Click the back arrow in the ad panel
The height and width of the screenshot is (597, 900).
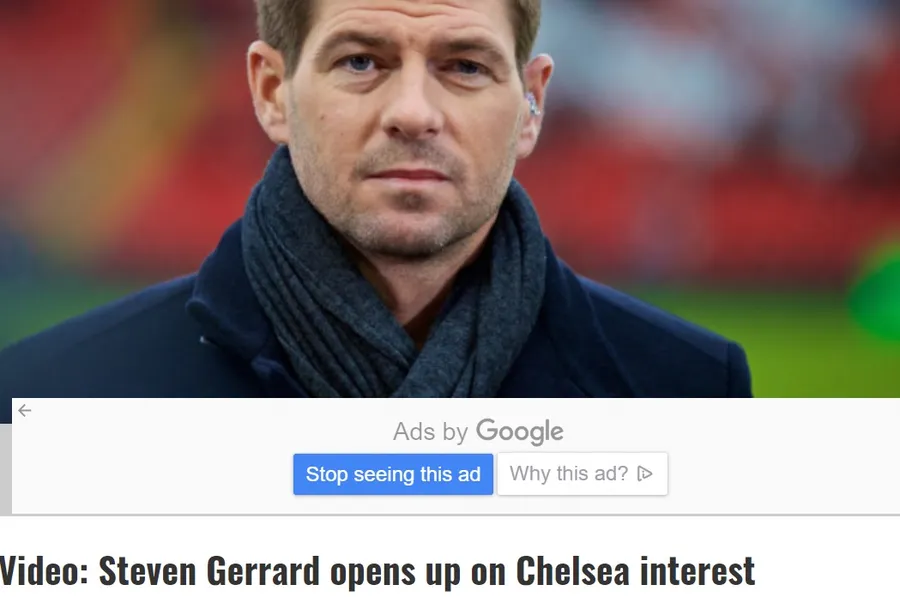point(24,410)
